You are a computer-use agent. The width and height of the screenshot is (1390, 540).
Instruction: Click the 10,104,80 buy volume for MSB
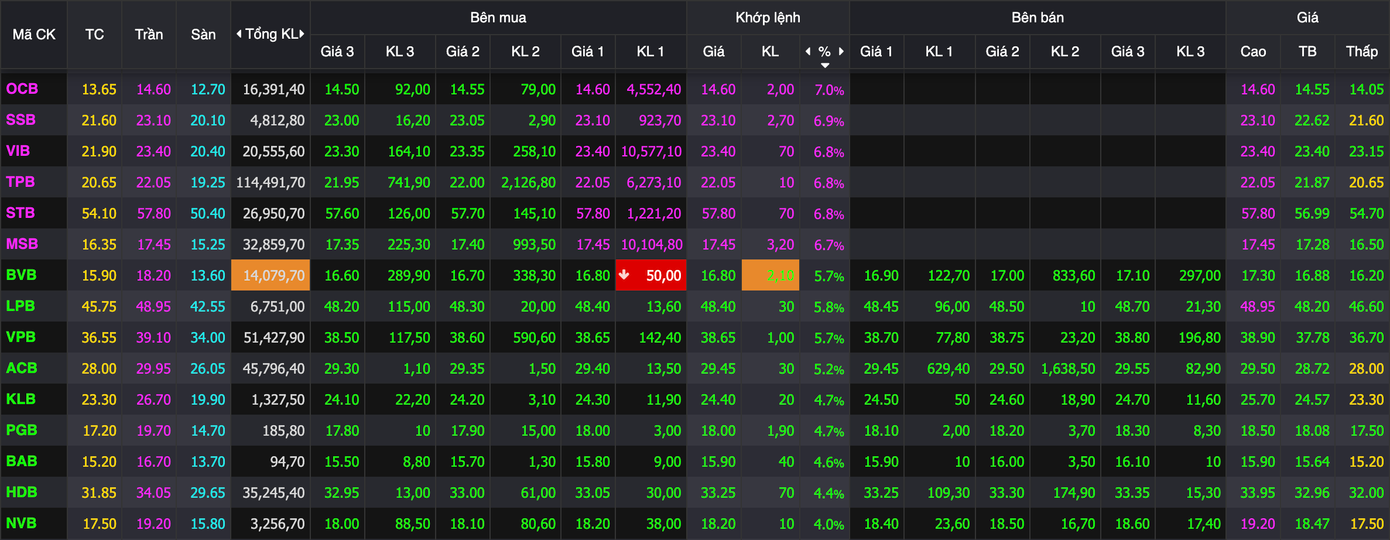(652, 244)
